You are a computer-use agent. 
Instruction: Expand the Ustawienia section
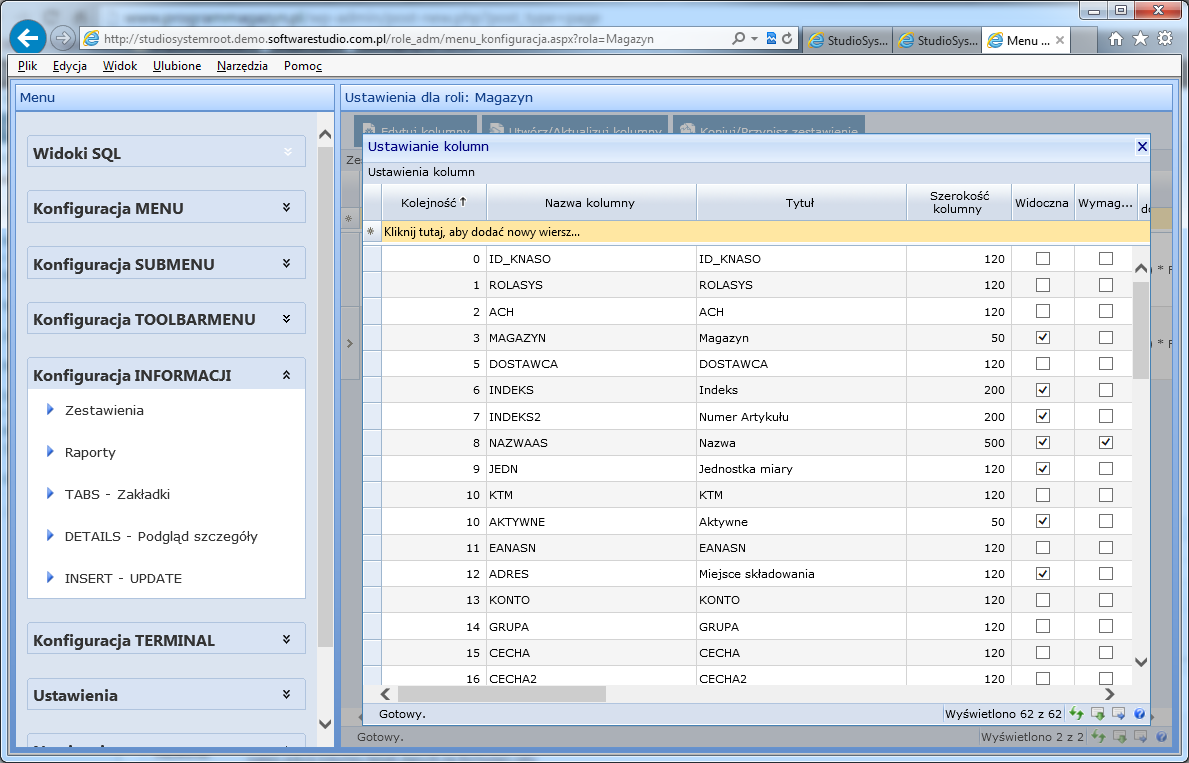coord(287,694)
